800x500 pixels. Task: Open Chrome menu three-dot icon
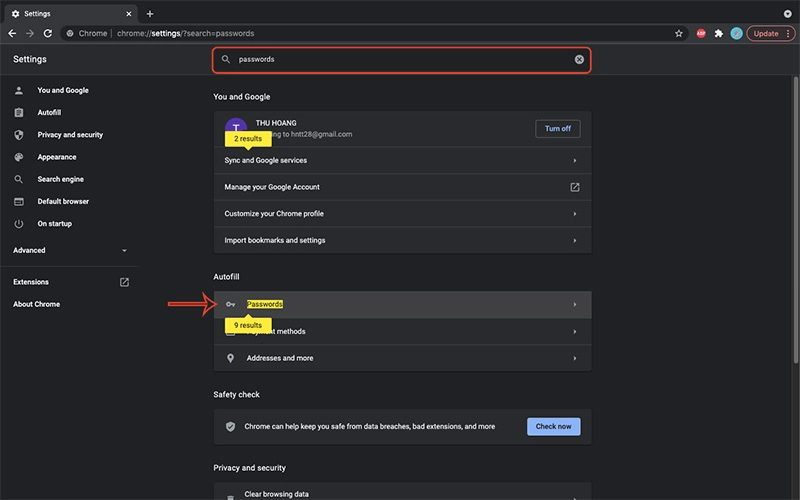pos(789,33)
